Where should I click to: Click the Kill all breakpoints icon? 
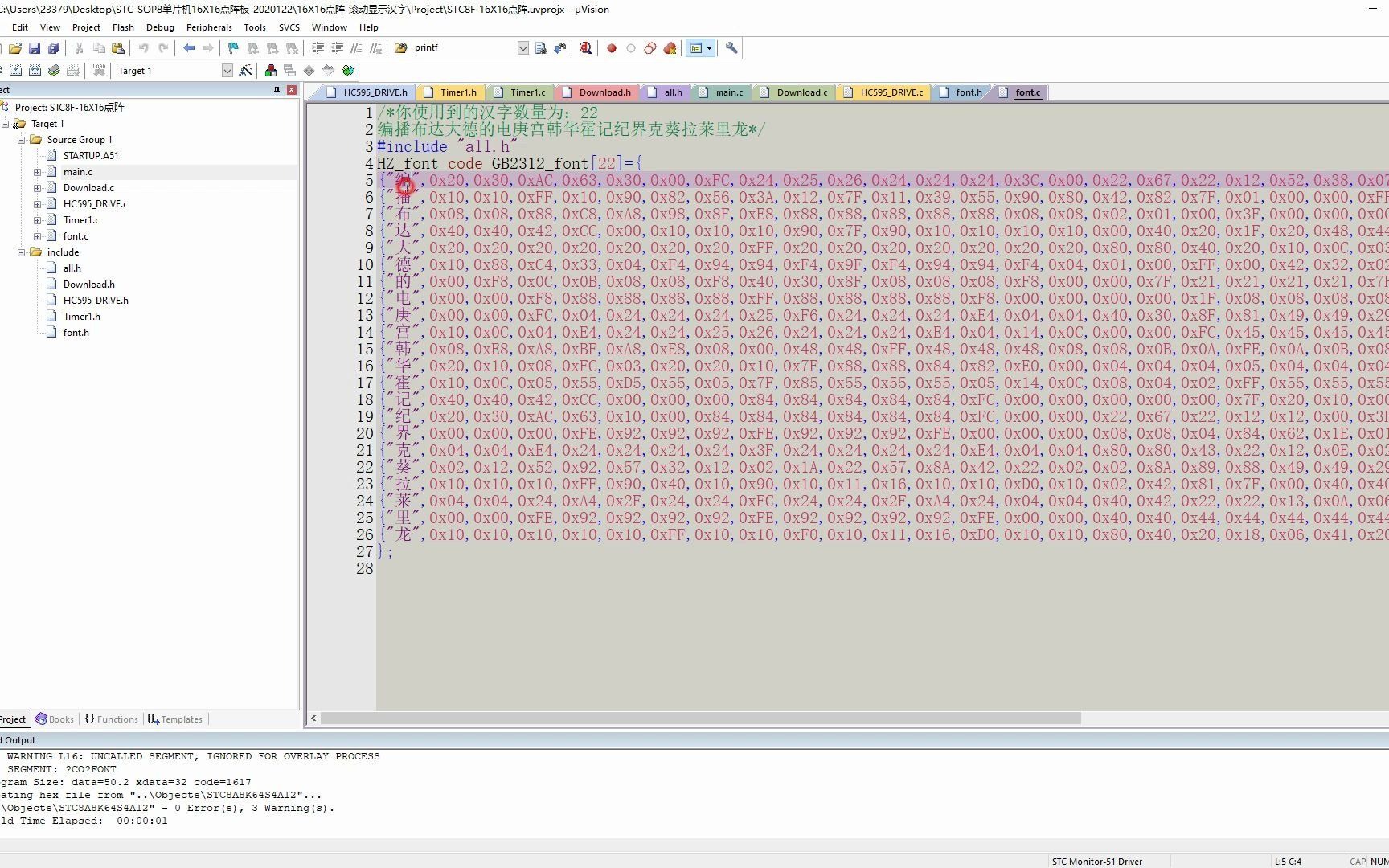click(x=670, y=48)
